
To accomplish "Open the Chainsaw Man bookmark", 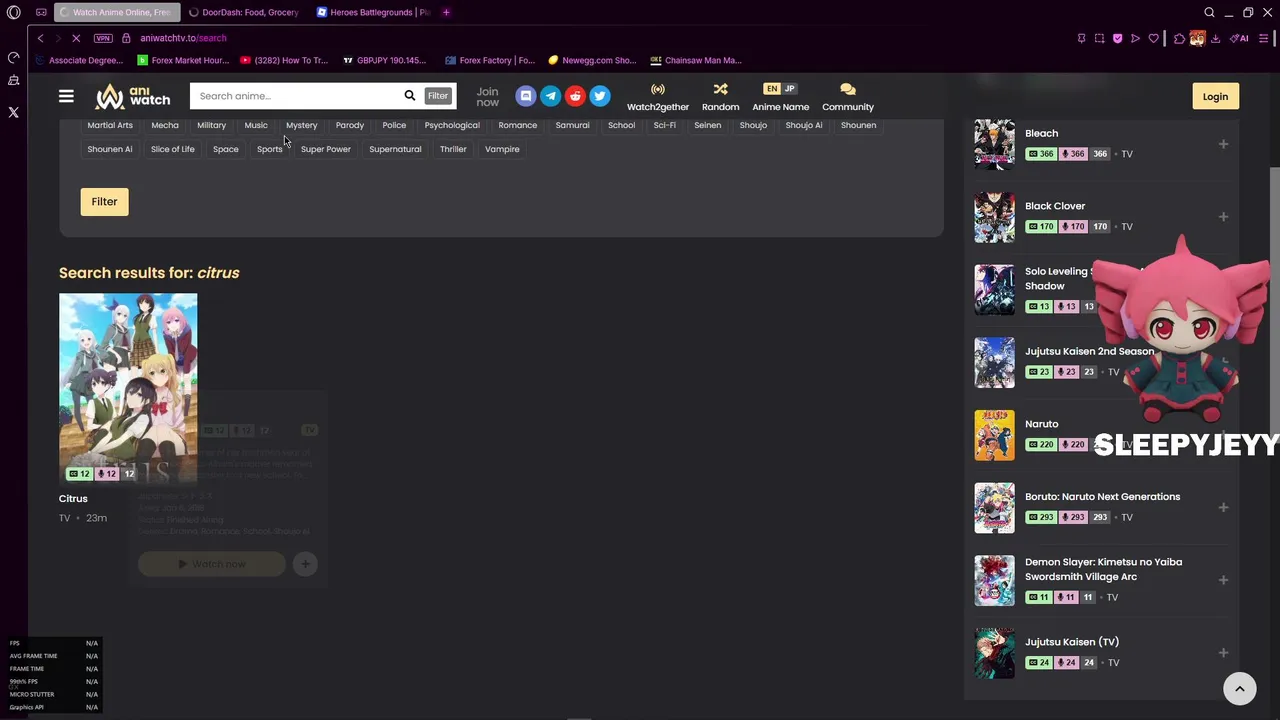I will pyautogui.click(x=696, y=60).
